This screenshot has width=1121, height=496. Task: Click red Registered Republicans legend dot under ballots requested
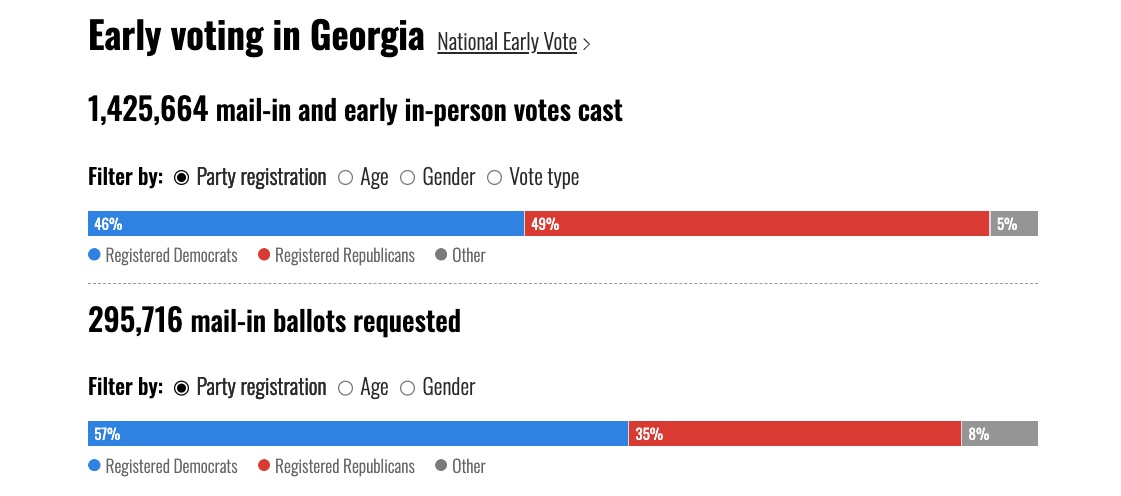pos(264,466)
